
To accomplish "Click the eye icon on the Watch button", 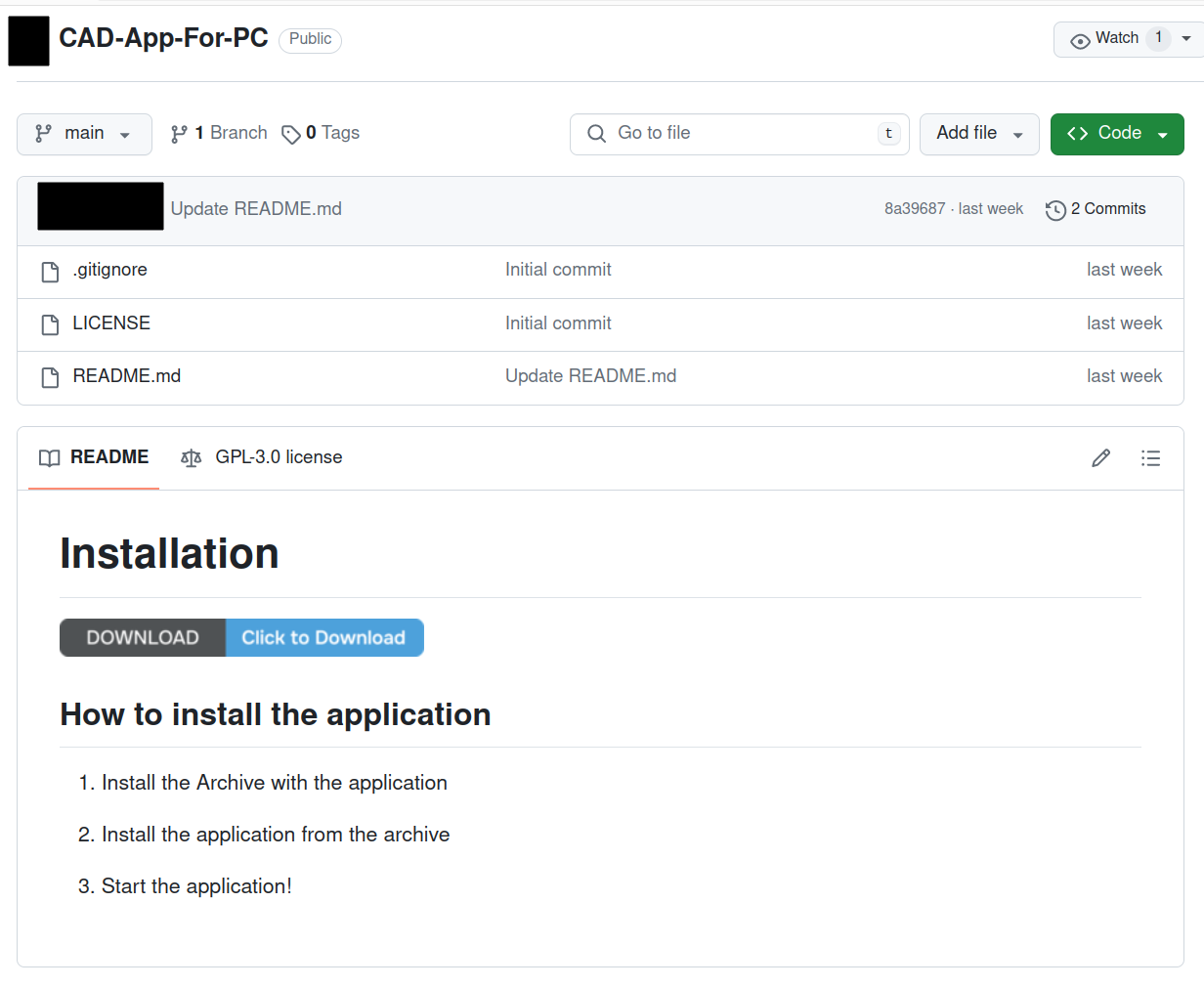I will click(1080, 39).
